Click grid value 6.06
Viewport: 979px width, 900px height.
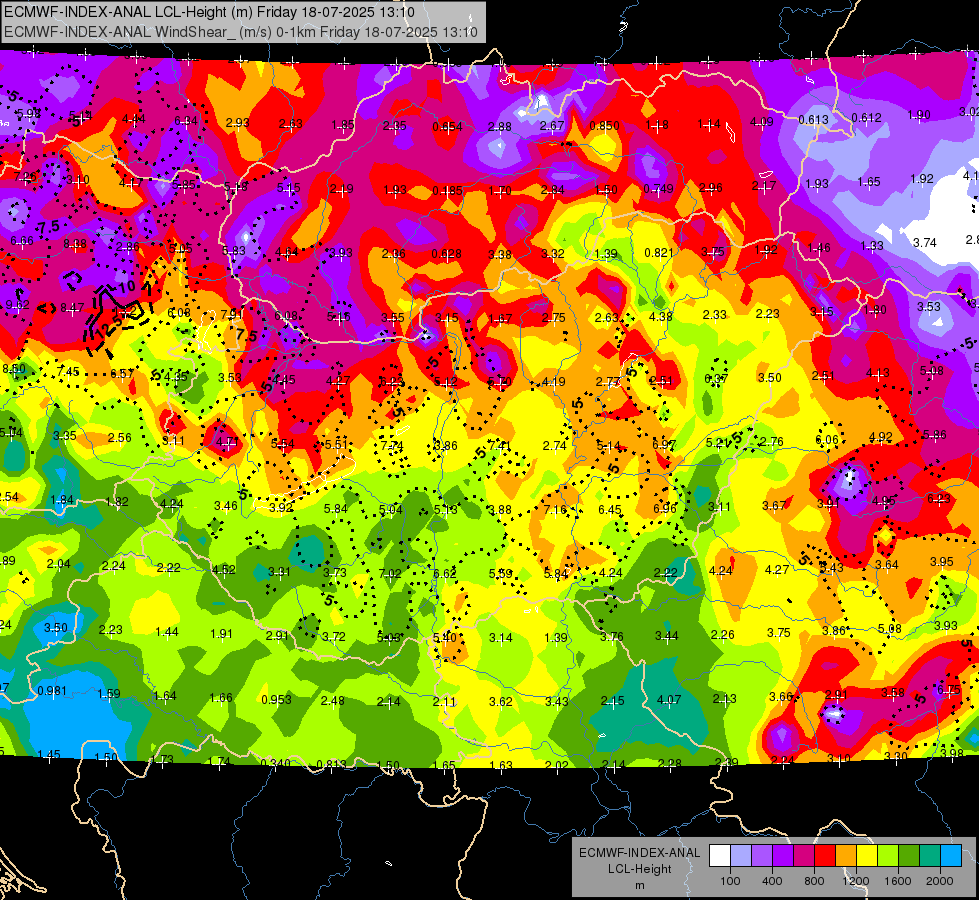point(827,440)
